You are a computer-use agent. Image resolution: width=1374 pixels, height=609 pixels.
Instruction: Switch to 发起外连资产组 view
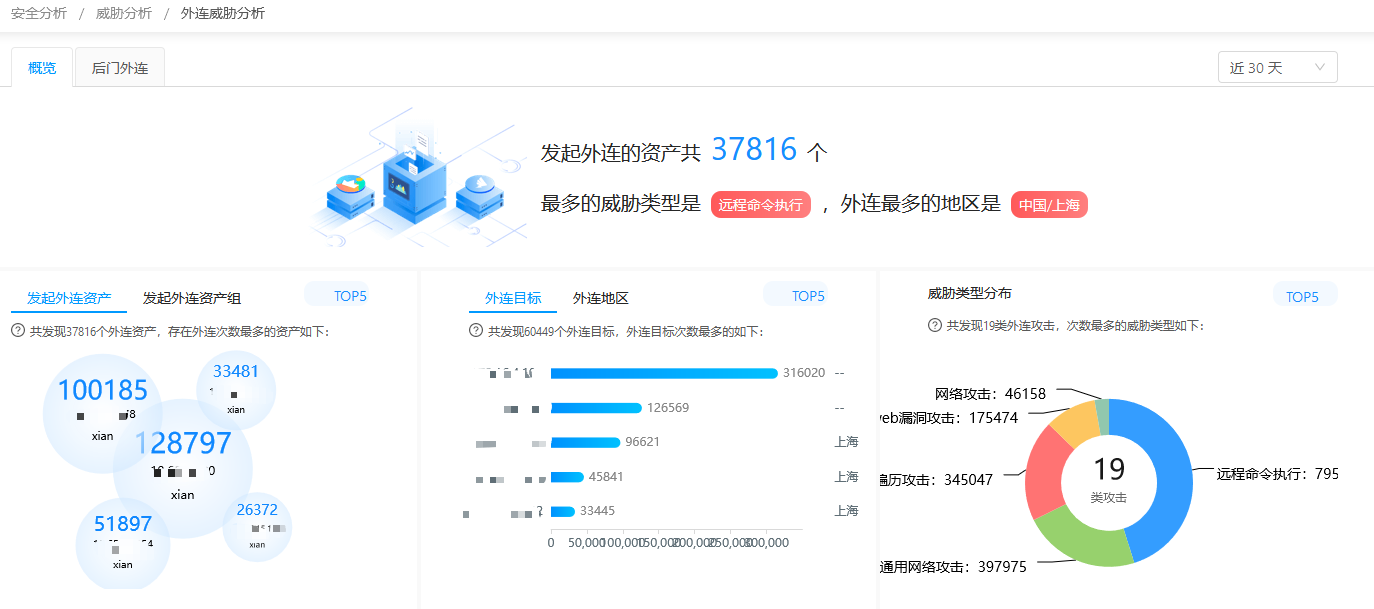192,298
